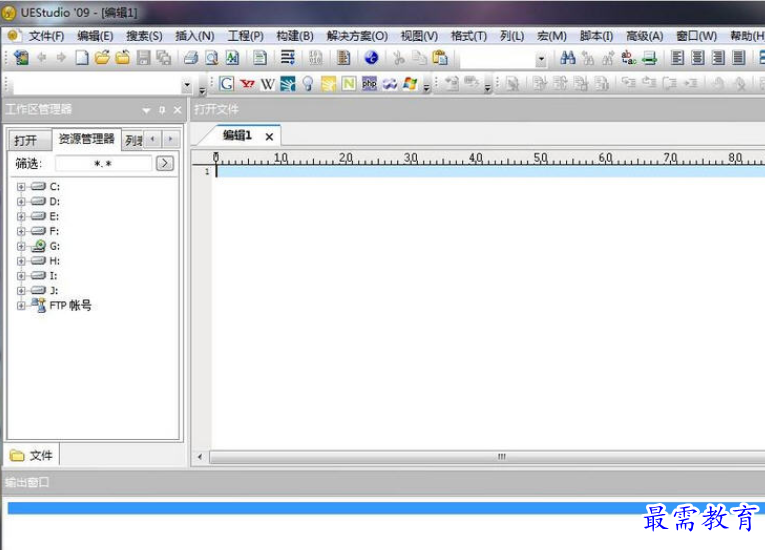The height and width of the screenshot is (550, 765).
Task: Open the 编辑(E) menu
Action: 95,36
